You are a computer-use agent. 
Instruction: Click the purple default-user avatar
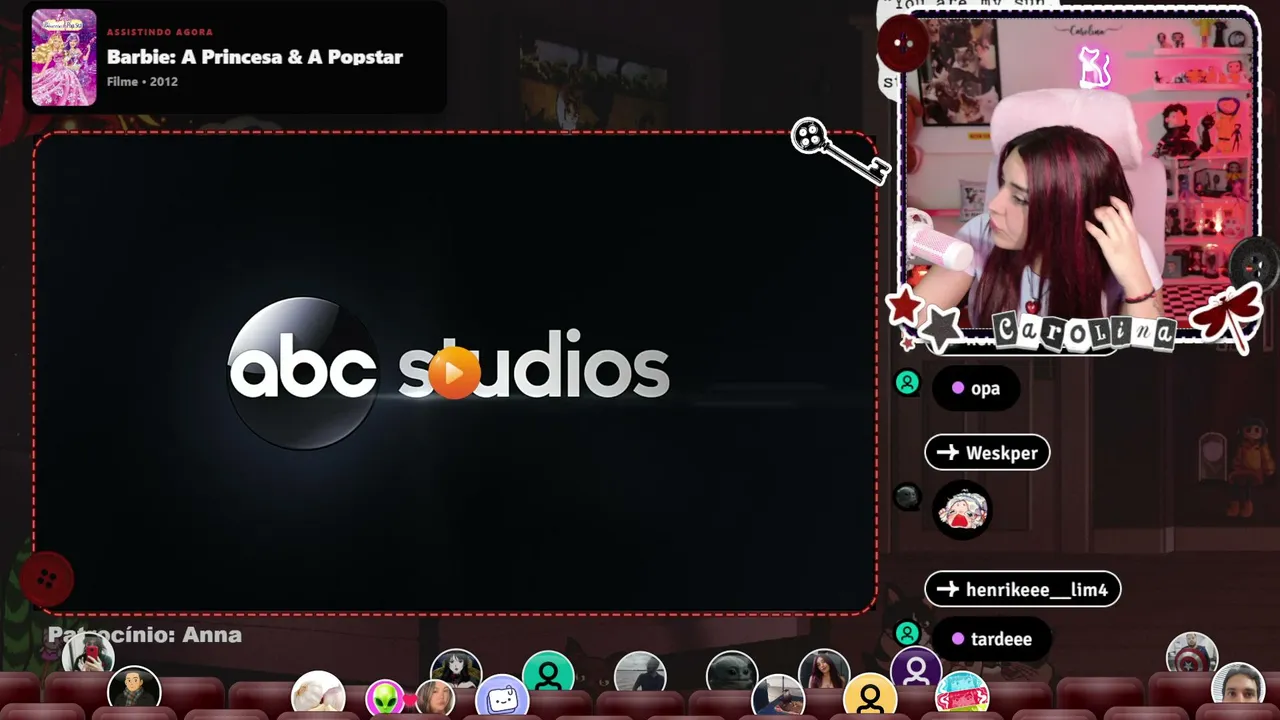click(916, 672)
